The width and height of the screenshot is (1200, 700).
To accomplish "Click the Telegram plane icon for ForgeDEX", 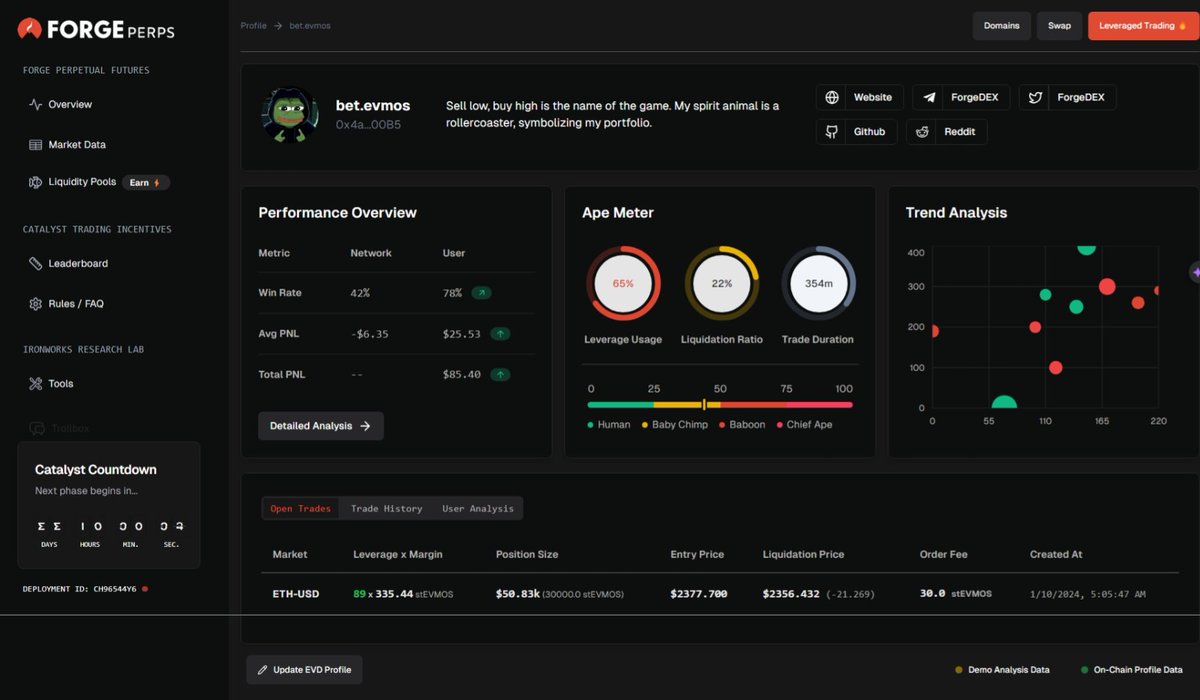I will pyautogui.click(x=929, y=97).
